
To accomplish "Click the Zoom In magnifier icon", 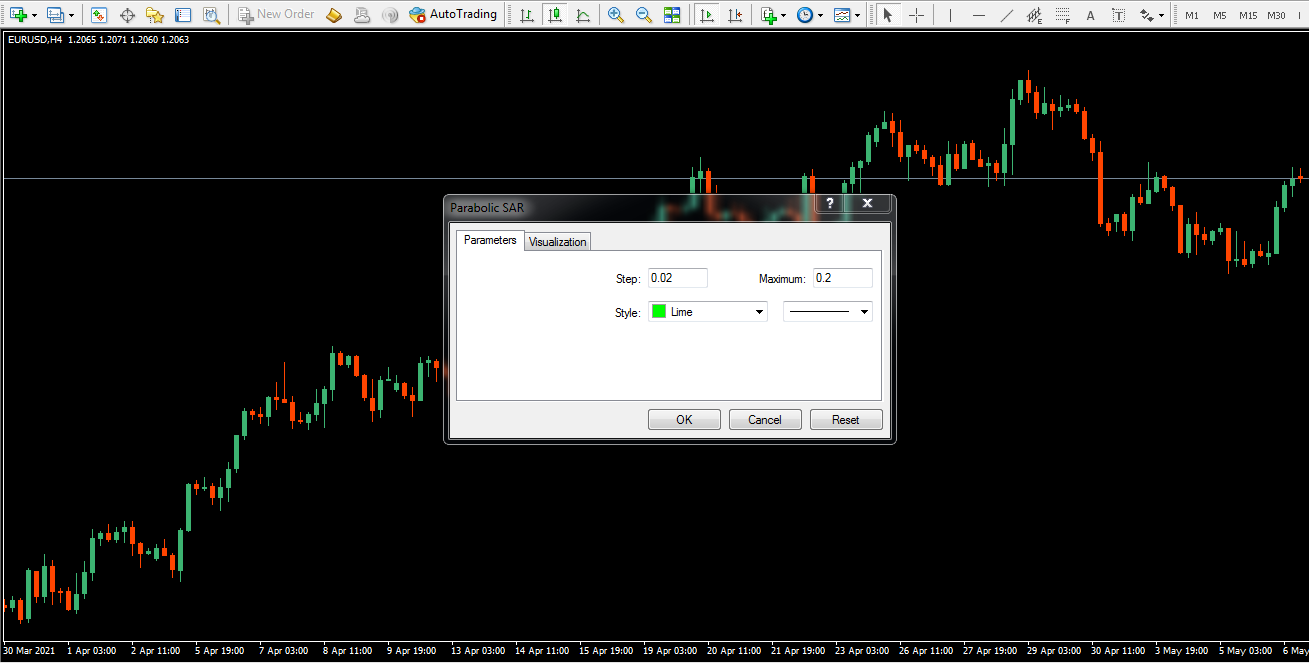I will [616, 15].
